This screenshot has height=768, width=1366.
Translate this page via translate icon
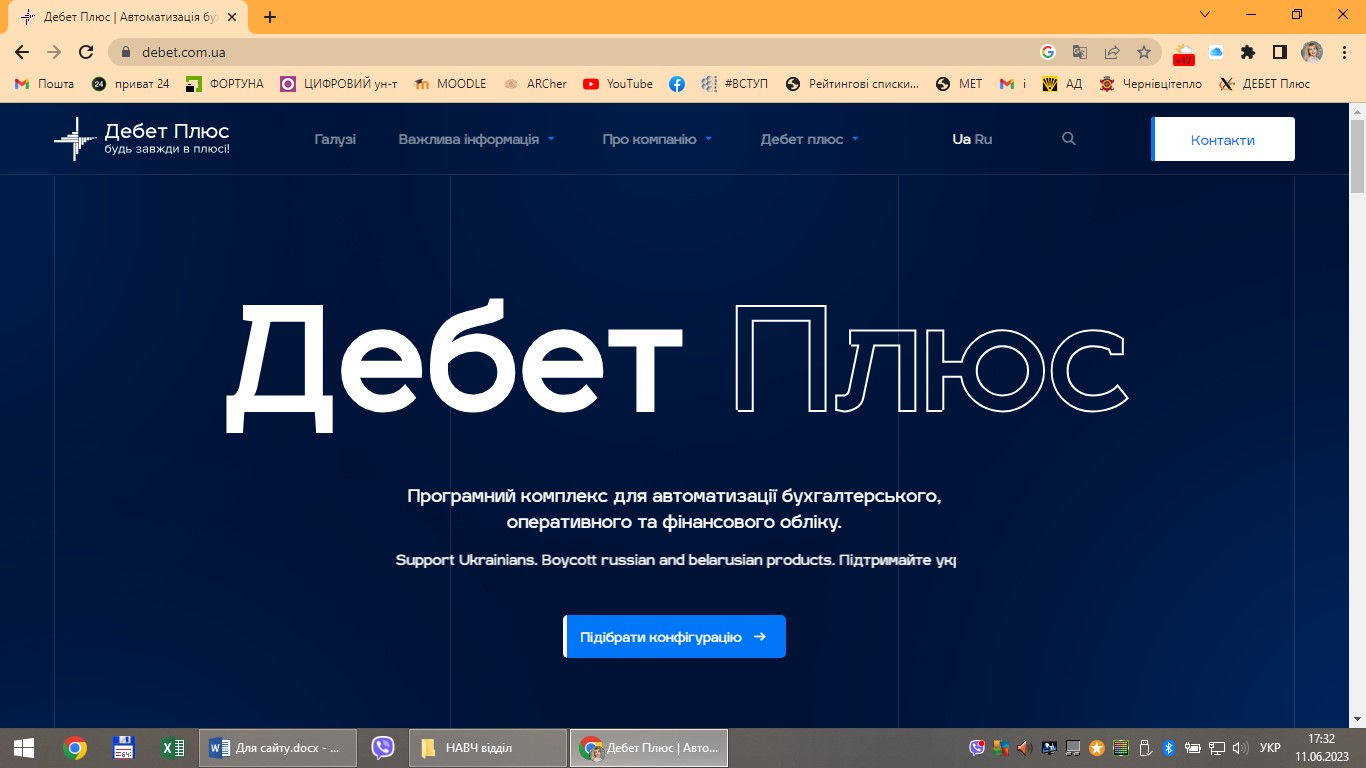pyautogui.click(x=1080, y=52)
